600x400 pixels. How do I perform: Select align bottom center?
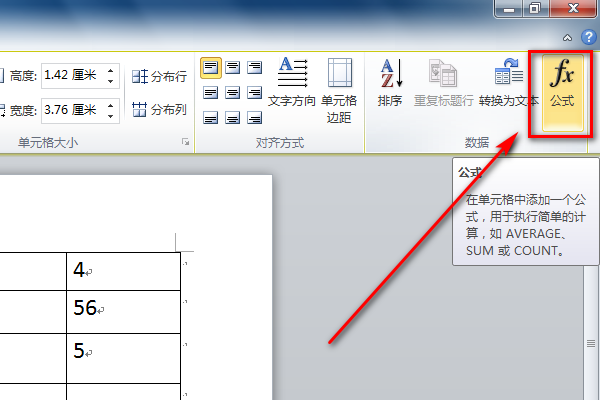pyautogui.click(x=233, y=118)
